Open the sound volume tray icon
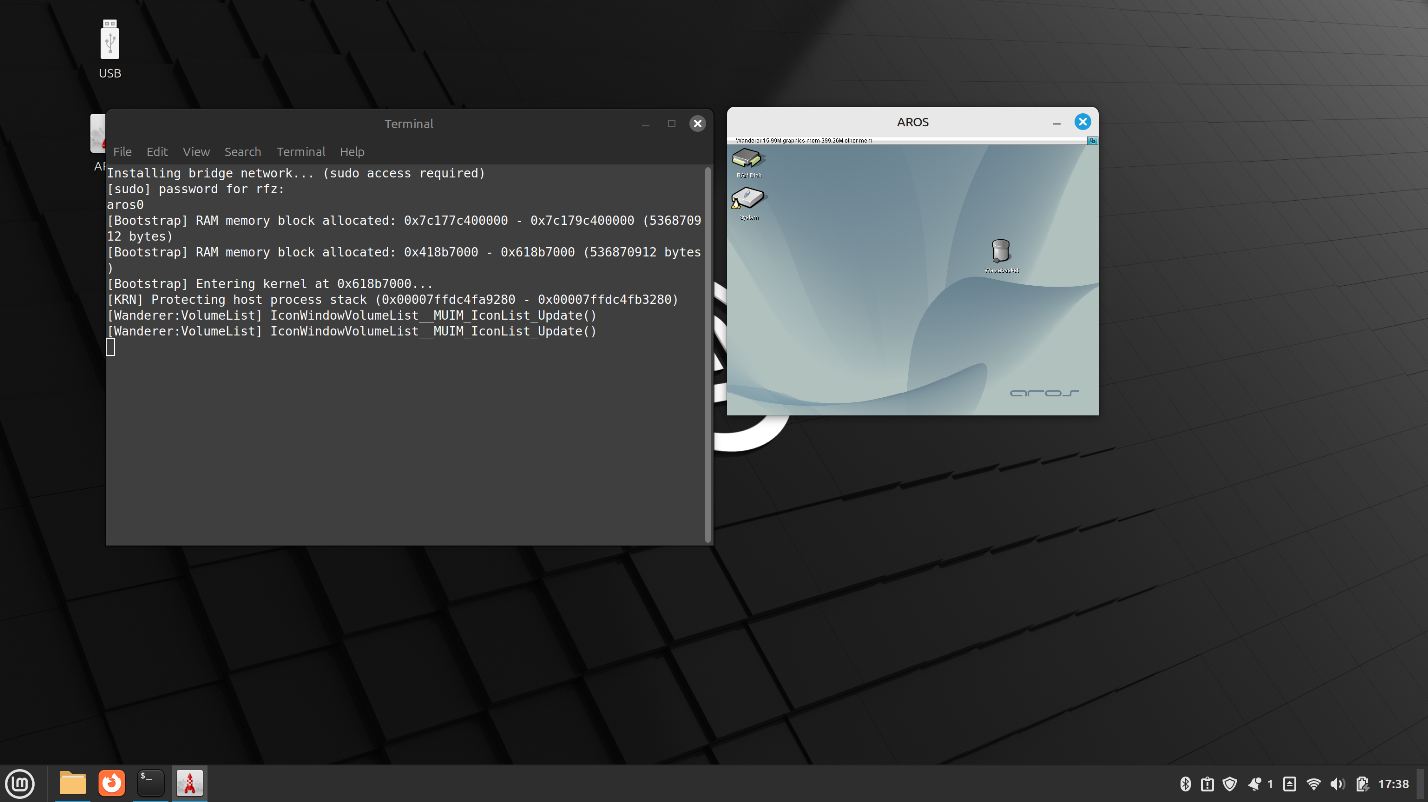Screen dimensions: 1428x802 (1338, 784)
